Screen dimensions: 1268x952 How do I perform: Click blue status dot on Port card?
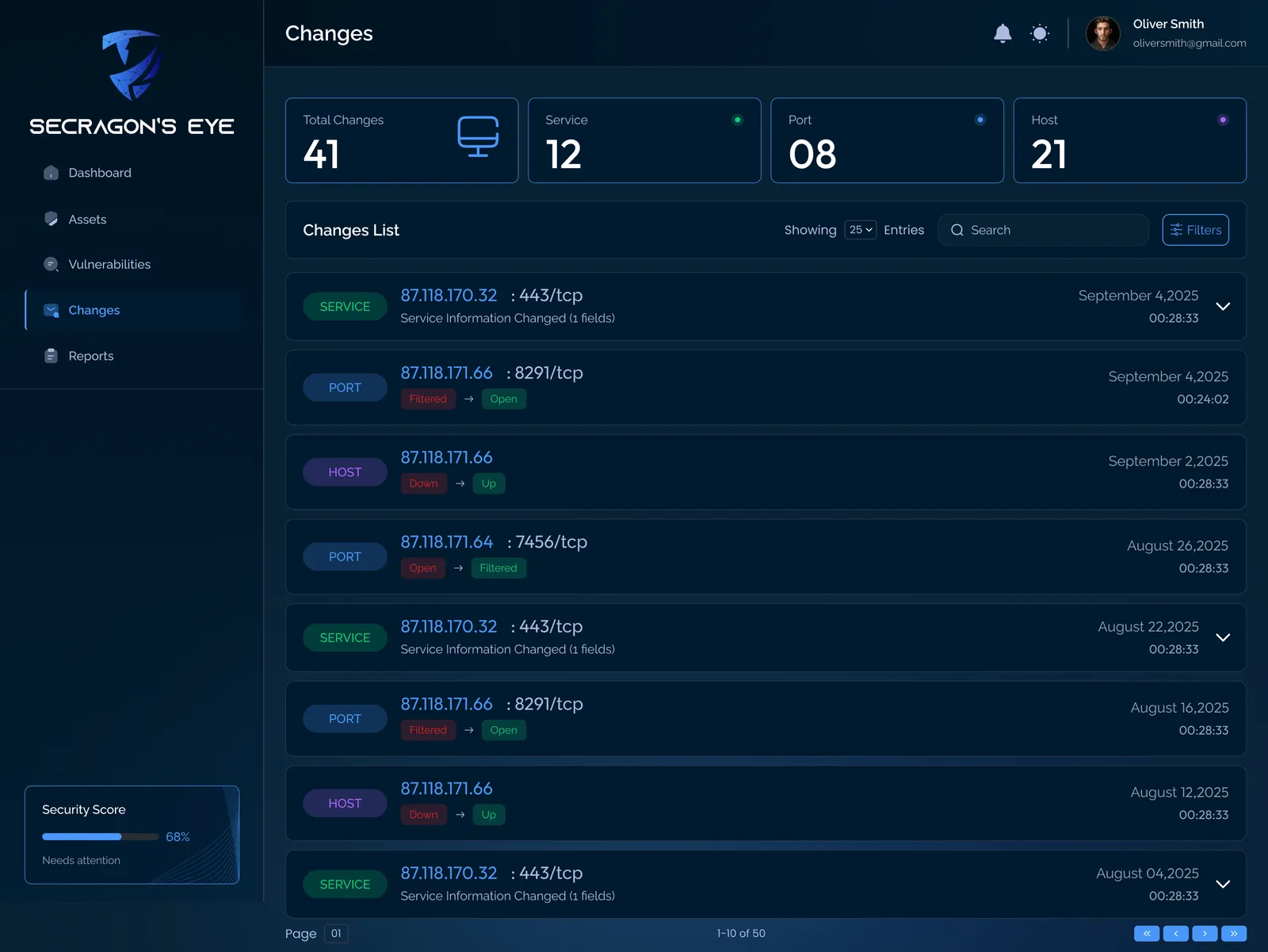pyautogui.click(x=980, y=120)
